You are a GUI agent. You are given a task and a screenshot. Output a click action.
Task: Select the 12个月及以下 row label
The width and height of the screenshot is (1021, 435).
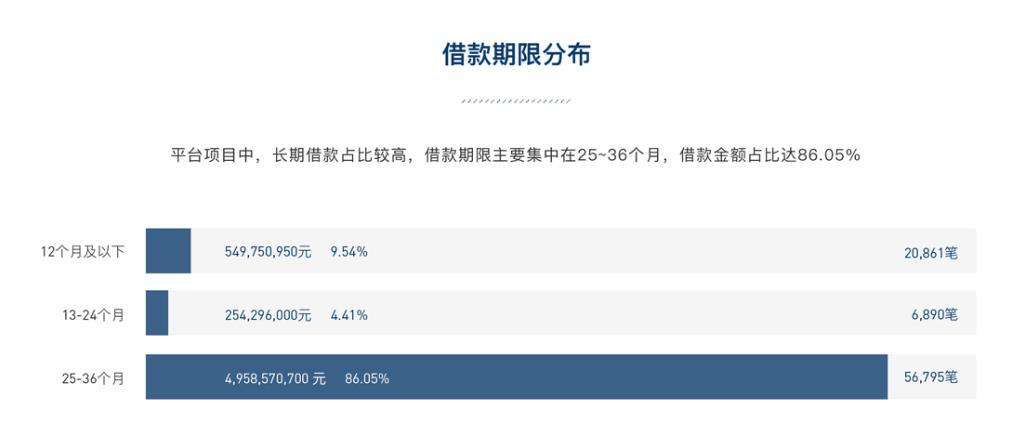click(x=83, y=251)
